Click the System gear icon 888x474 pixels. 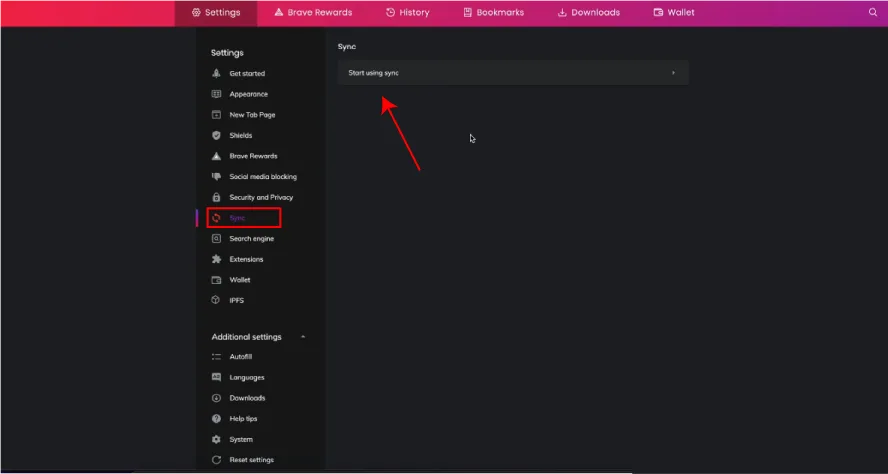216,439
